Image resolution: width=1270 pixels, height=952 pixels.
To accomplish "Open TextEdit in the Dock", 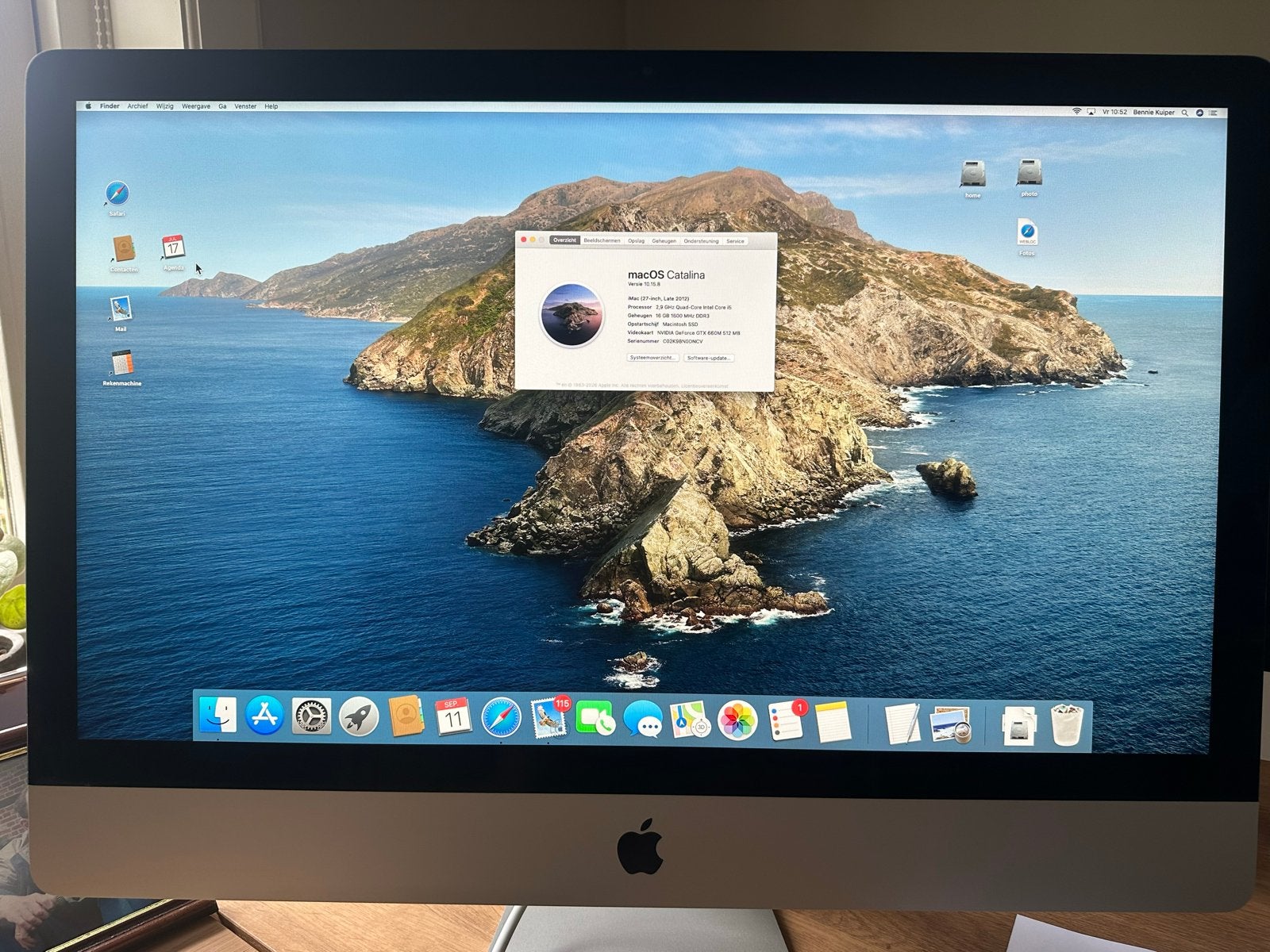I will 902,724.
